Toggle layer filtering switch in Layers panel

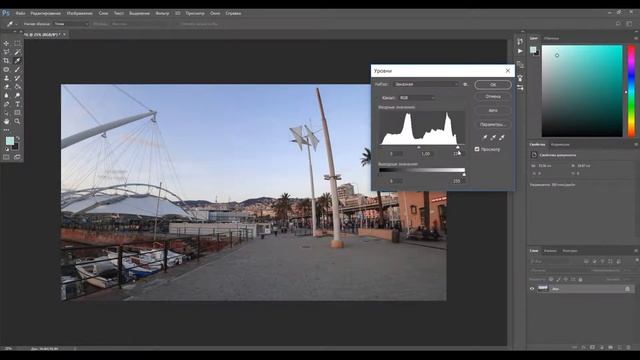(x=636, y=260)
